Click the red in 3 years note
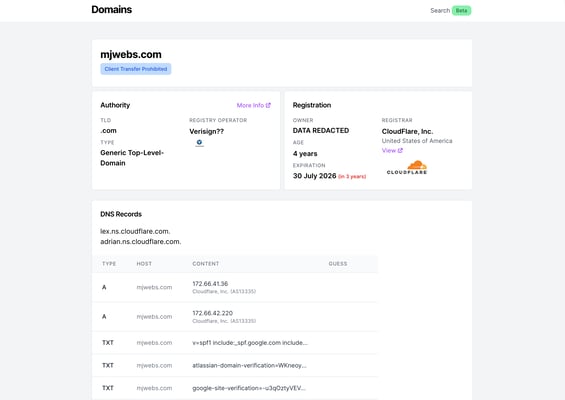The width and height of the screenshot is (565, 400). (352, 176)
